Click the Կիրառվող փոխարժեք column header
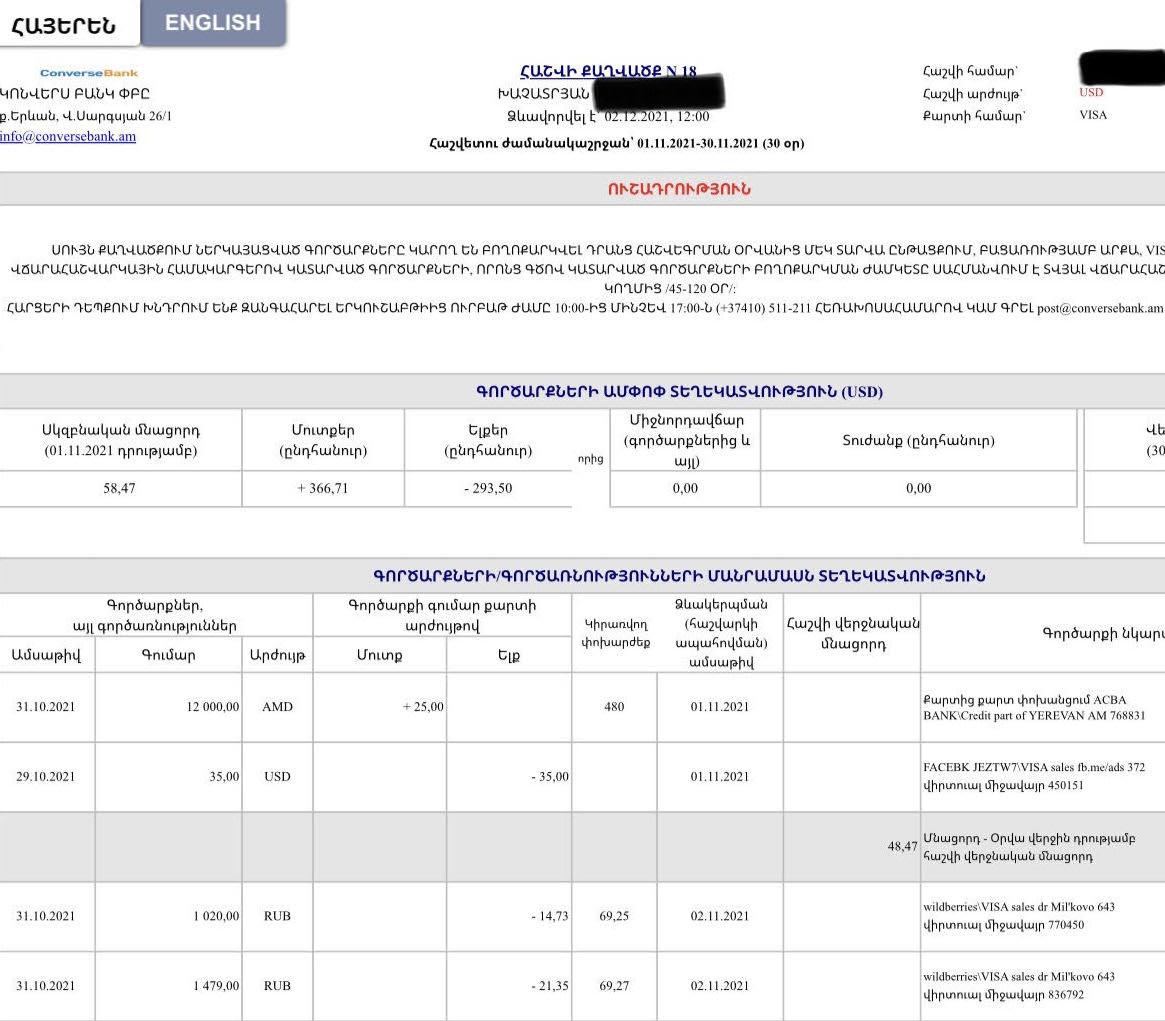1165x1021 pixels. [x=615, y=633]
